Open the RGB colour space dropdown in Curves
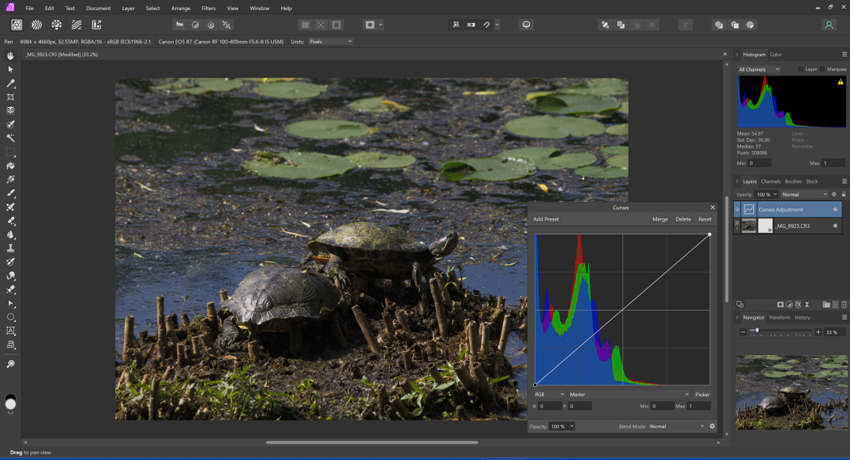850x460 pixels. coord(550,394)
